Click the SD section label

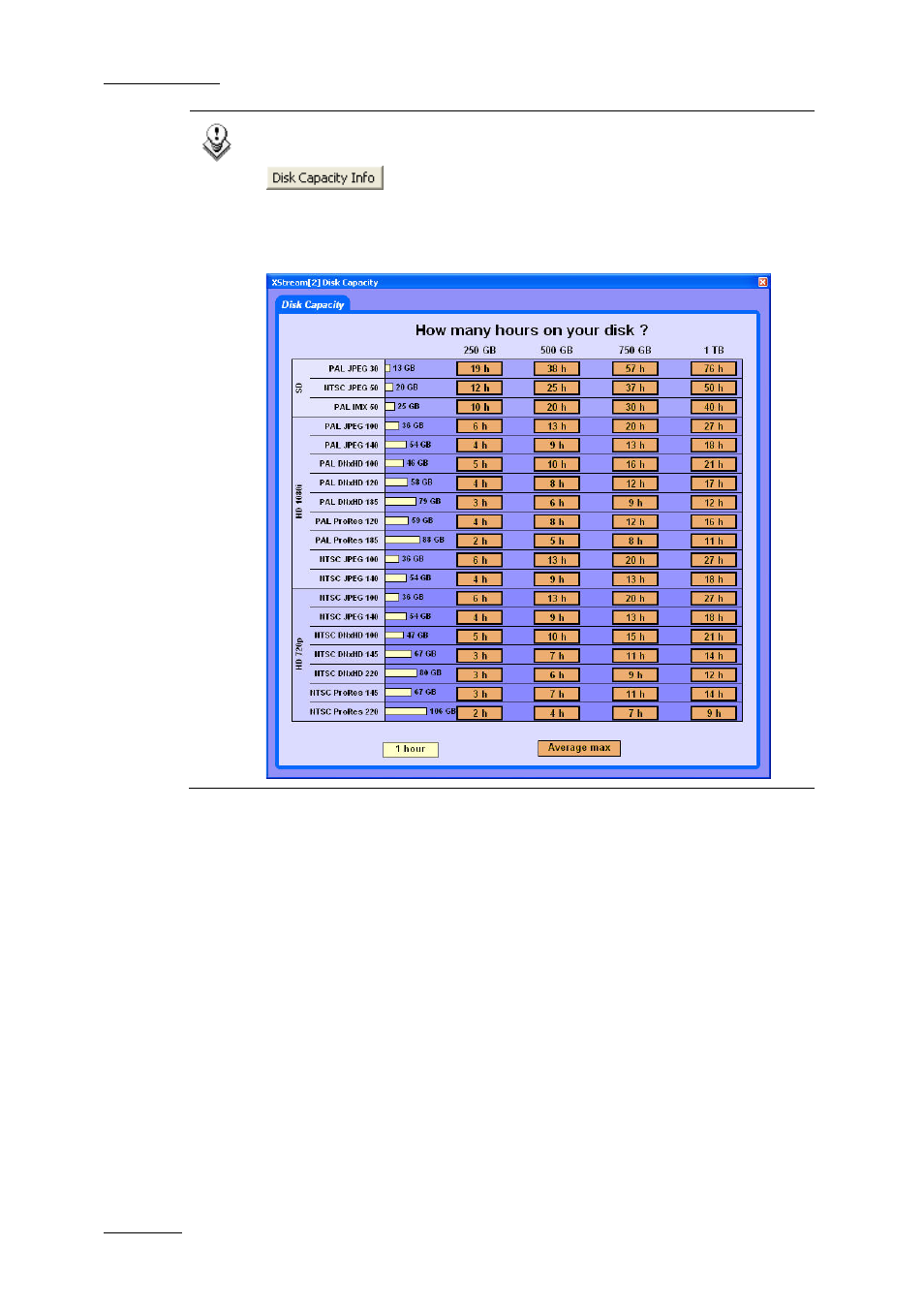click(x=299, y=388)
